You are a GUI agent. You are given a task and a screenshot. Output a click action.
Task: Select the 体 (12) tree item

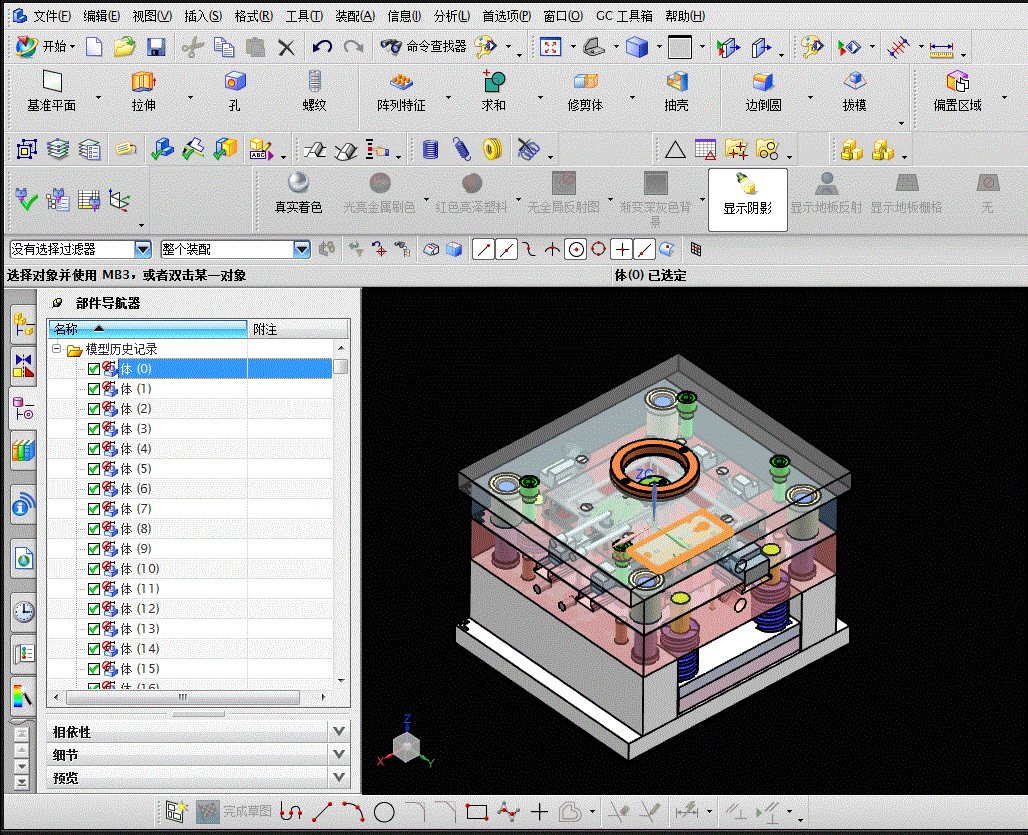(140, 609)
